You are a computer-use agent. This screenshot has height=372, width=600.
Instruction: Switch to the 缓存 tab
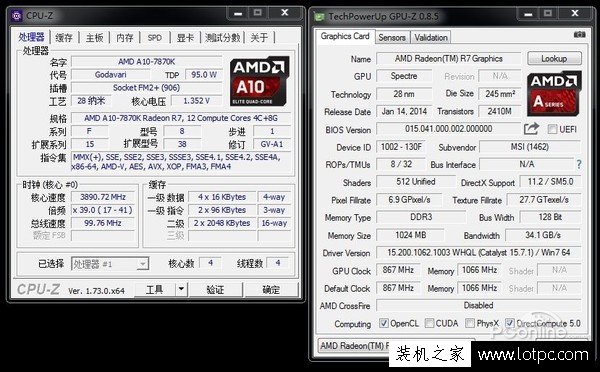[x=64, y=38]
